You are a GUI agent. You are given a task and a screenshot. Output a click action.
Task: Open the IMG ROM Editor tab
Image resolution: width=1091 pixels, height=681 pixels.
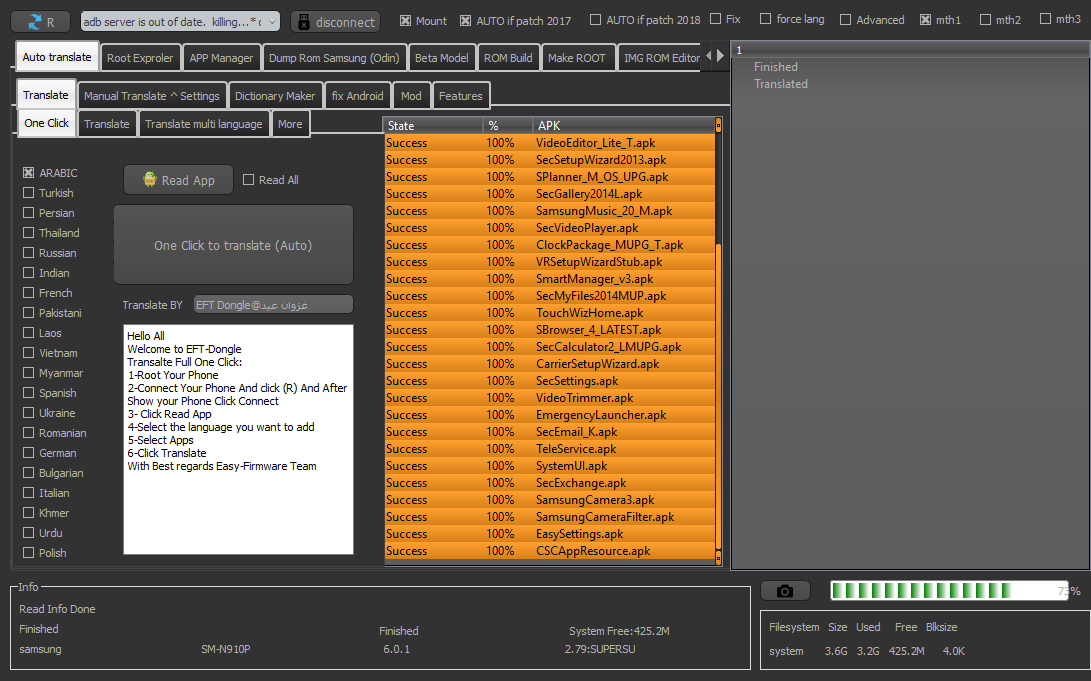[x=660, y=58]
